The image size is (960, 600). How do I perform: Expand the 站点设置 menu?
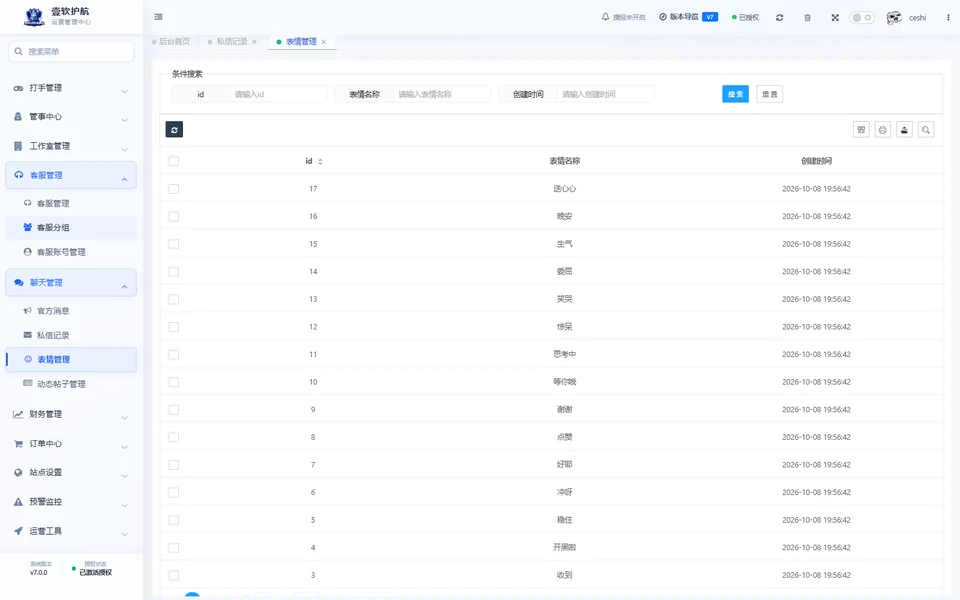71,473
